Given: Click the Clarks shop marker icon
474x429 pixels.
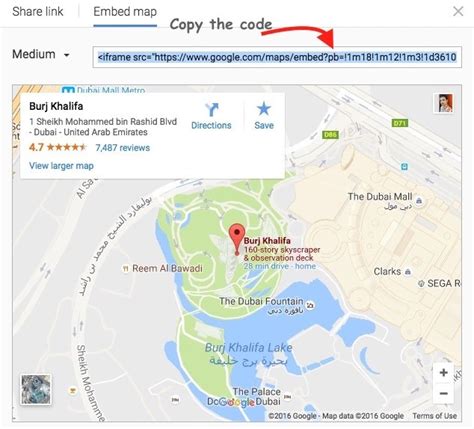Looking at the screenshot, I should click(407, 272).
